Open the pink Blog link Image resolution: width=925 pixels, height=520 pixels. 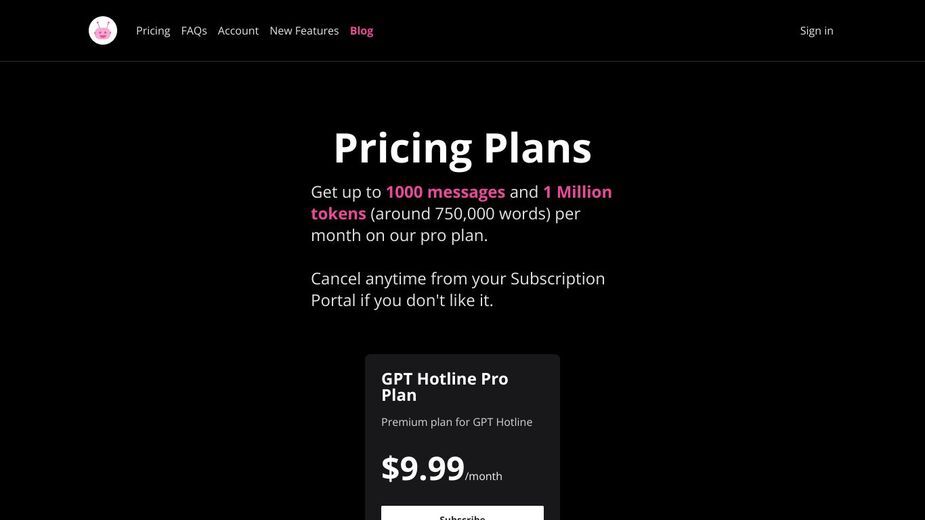(x=362, y=31)
